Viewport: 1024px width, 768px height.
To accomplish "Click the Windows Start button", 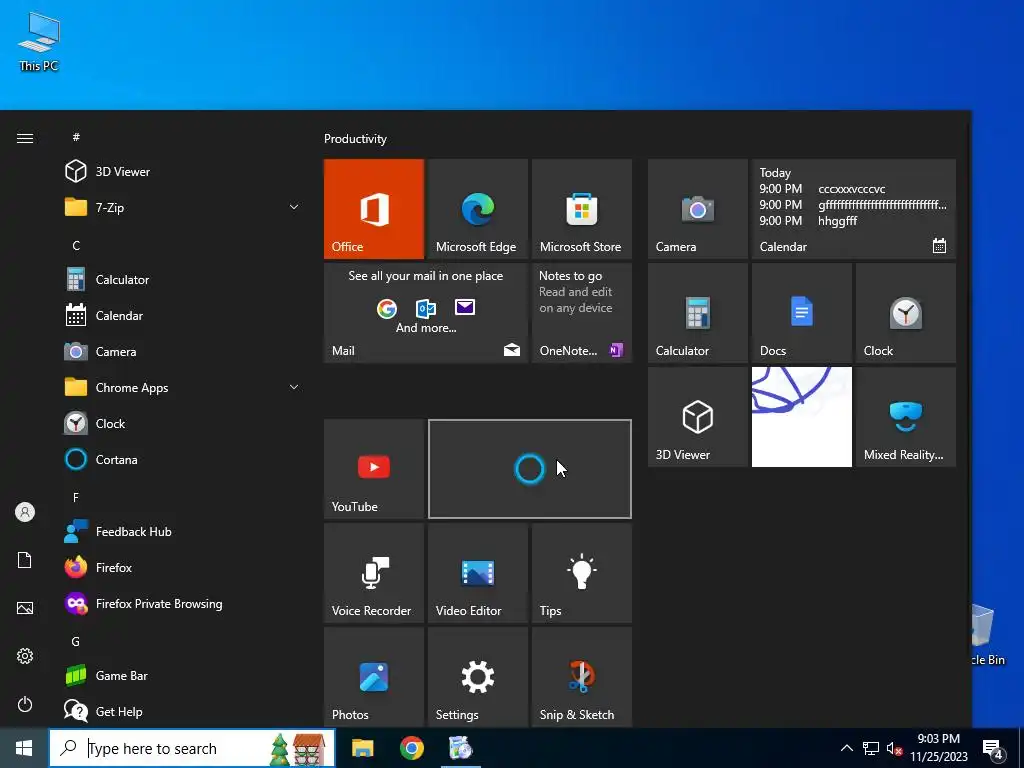I will click(x=24, y=748).
